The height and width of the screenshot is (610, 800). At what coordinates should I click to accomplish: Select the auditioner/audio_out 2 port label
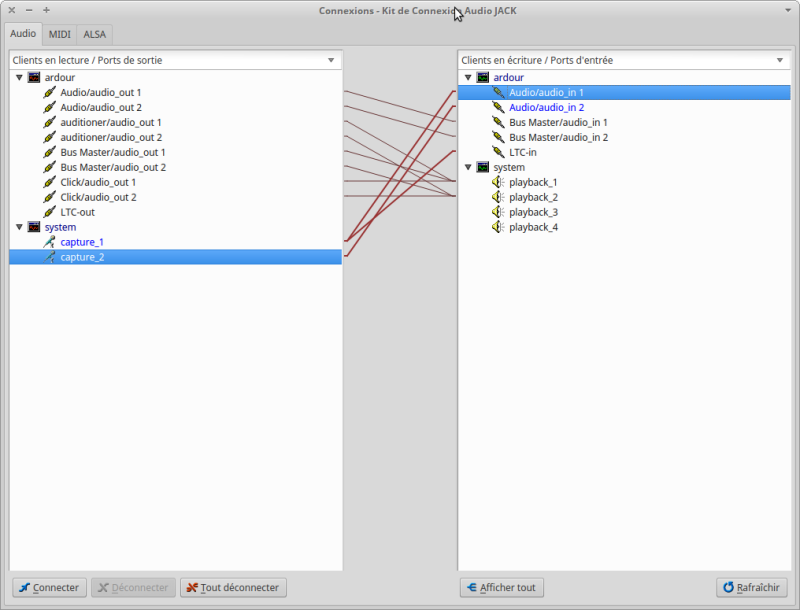(x=111, y=137)
